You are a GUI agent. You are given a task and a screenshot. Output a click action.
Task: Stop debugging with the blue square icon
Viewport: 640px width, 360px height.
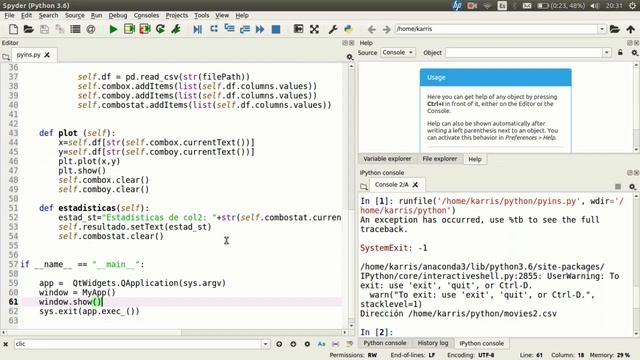pyautogui.click(x=276, y=29)
